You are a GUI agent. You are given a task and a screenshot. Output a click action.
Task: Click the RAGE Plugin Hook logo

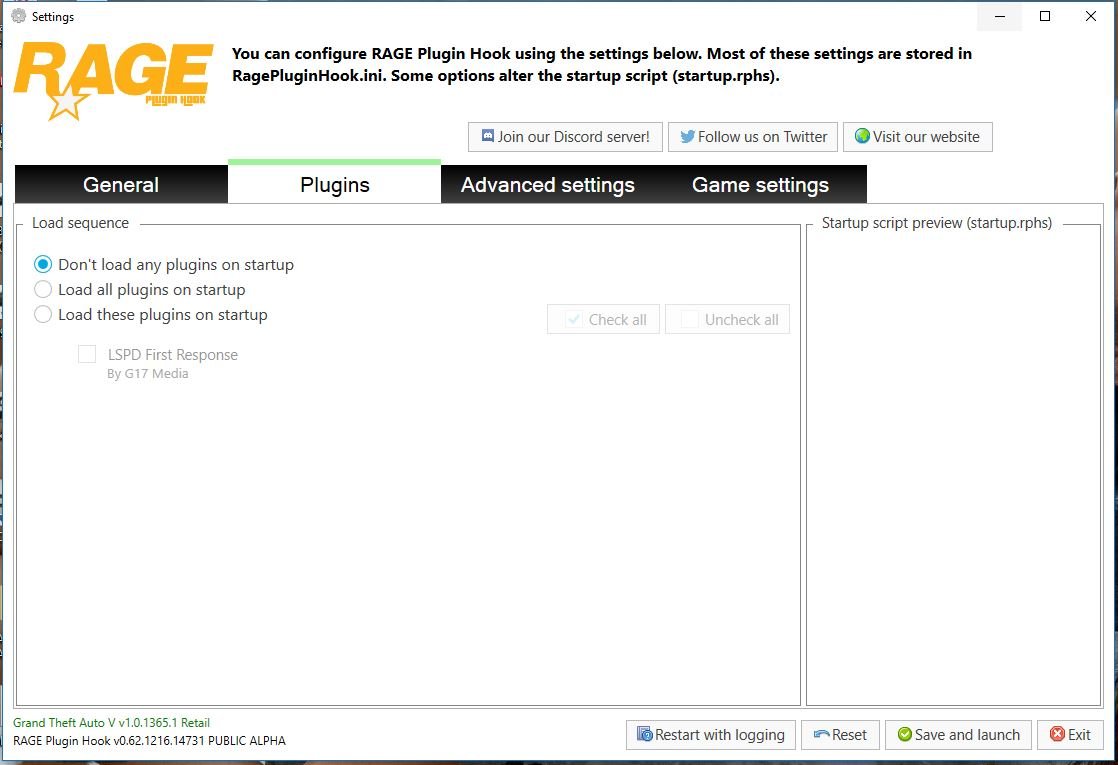113,80
